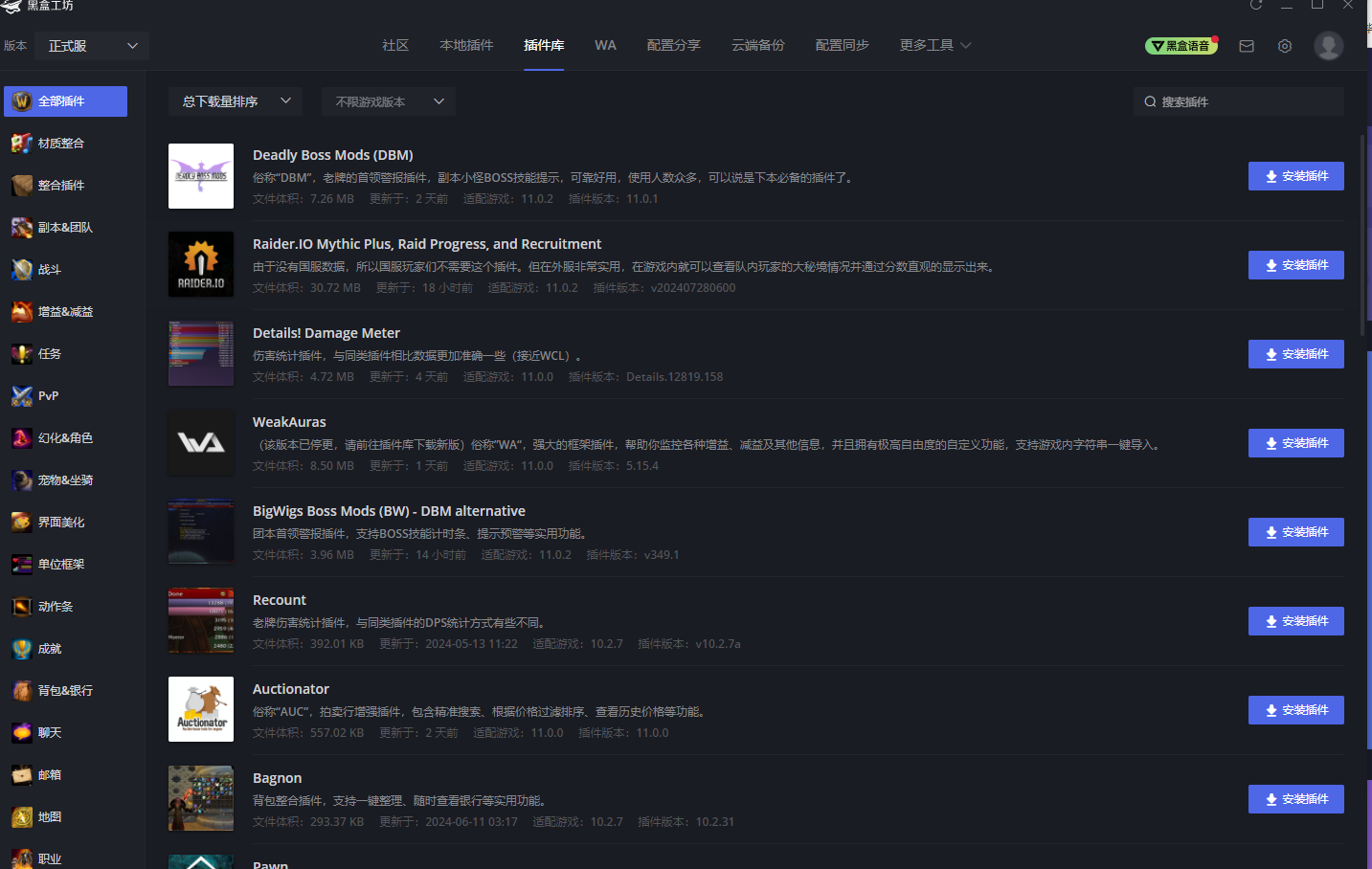
Task: Click the WeakAuras thumbnail image
Action: (x=201, y=442)
